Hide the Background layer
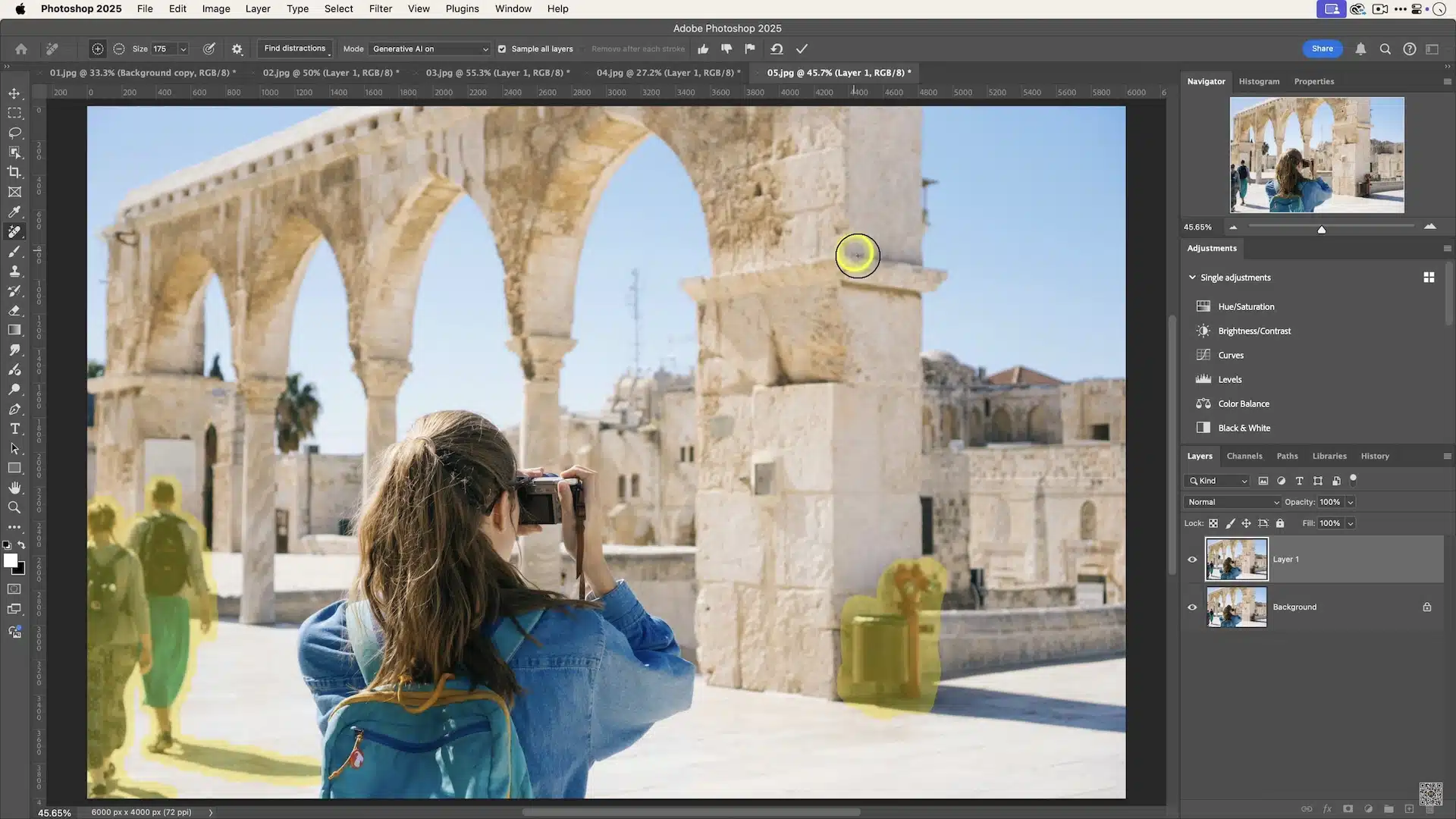Viewport: 1456px width, 819px height. pos(1192,607)
